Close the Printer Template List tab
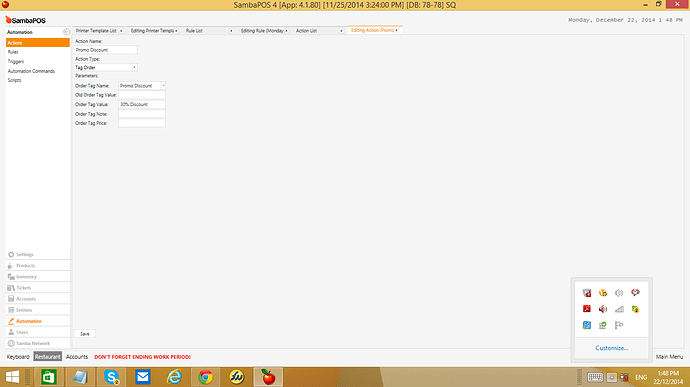The width and height of the screenshot is (690, 387). tap(121, 31)
